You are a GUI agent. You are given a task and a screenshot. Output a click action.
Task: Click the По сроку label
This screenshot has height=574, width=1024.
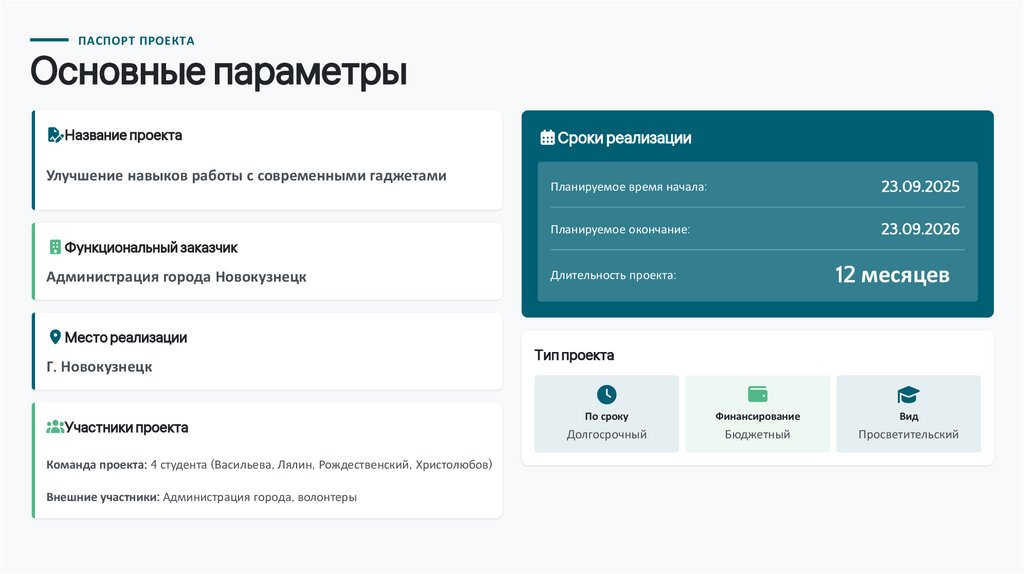607,416
